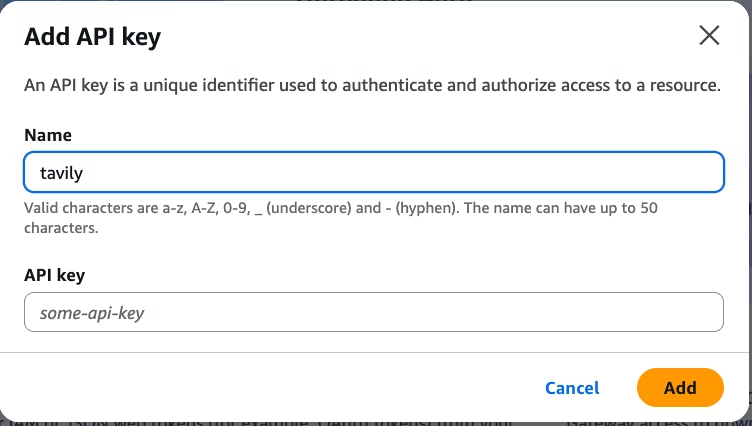Screen dimensions: 752x426
Task: Click the orange Add button
Action: (679, 388)
